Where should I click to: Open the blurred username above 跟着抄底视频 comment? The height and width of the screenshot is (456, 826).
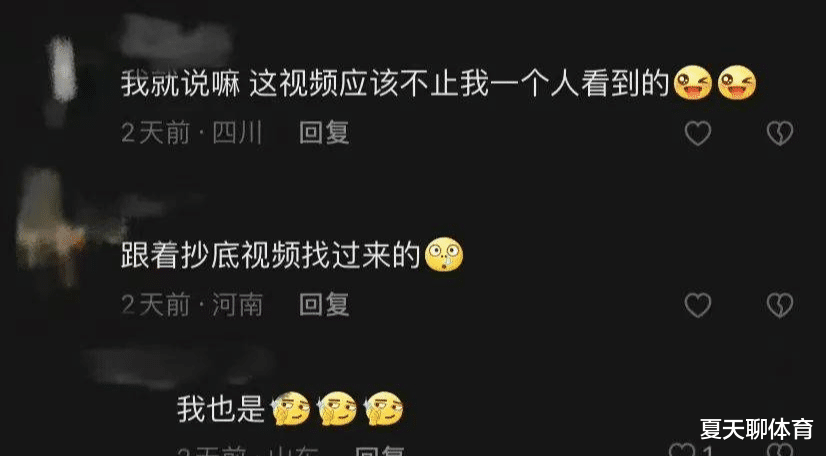[158, 204]
